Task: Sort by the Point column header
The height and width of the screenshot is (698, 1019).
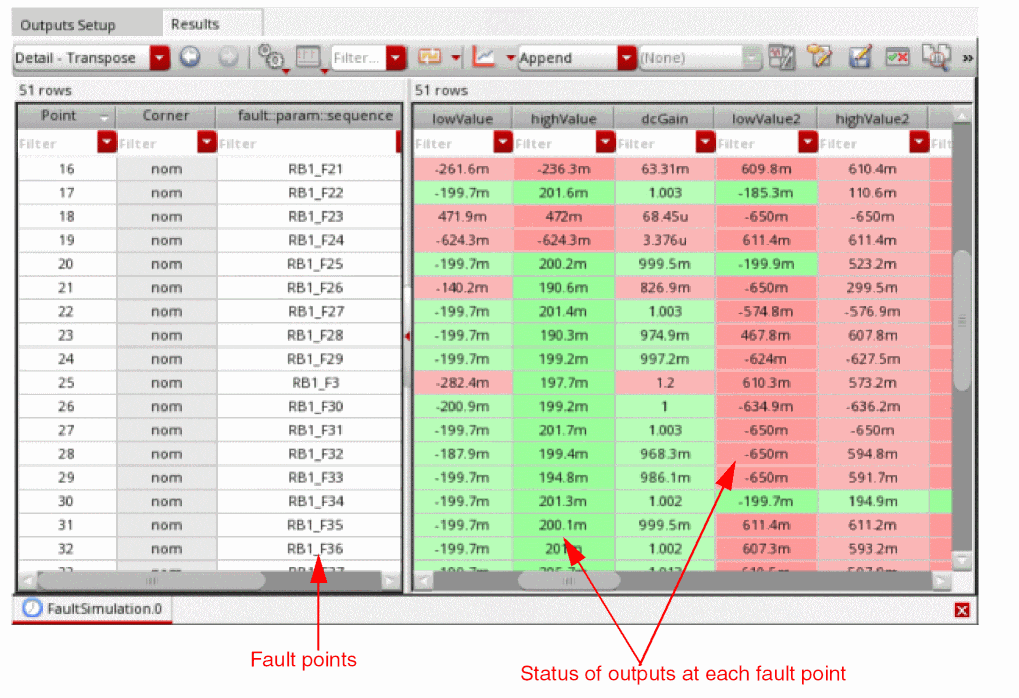Action: tap(66, 116)
